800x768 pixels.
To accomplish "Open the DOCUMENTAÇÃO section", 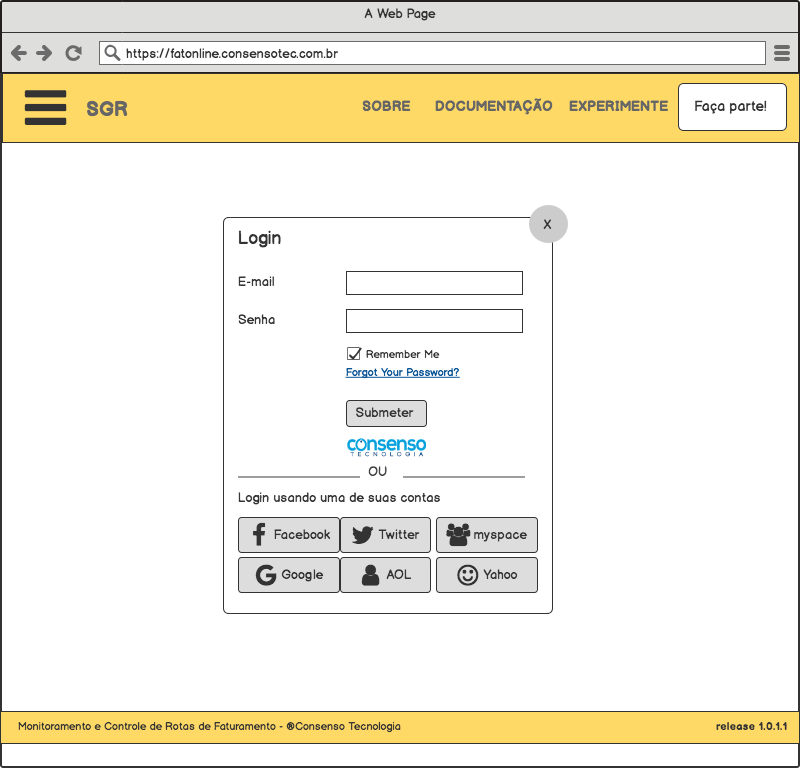I will [x=494, y=106].
